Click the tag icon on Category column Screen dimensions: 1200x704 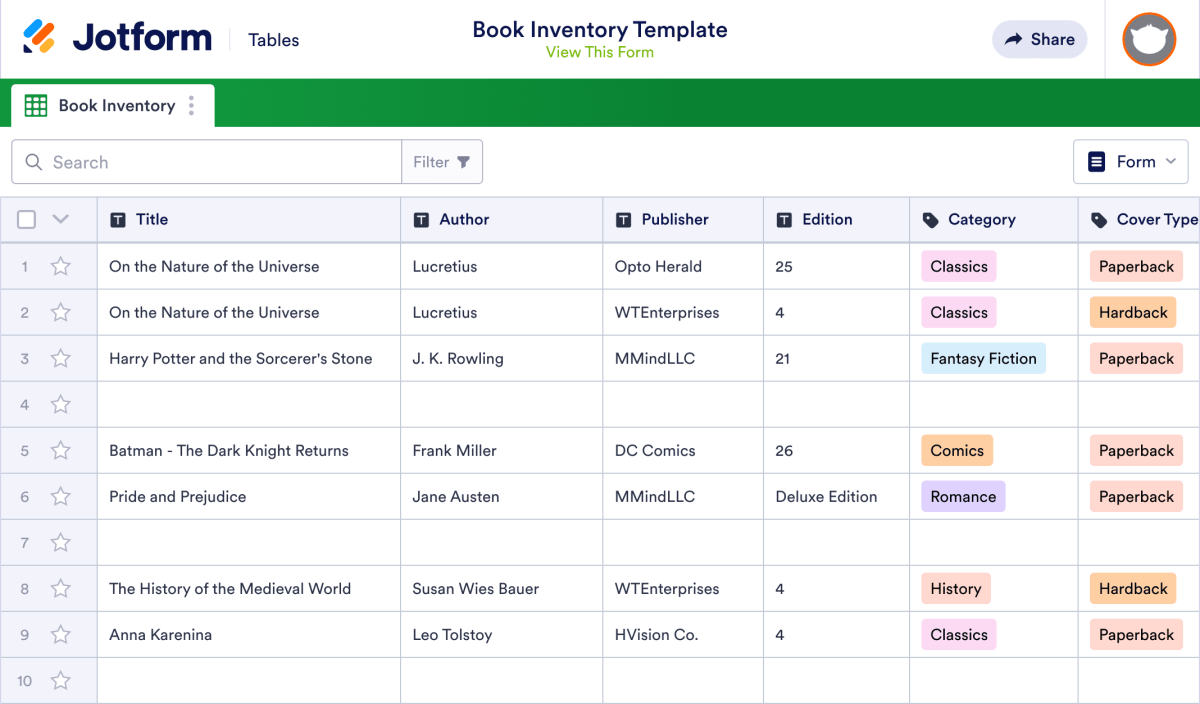[x=928, y=219]
